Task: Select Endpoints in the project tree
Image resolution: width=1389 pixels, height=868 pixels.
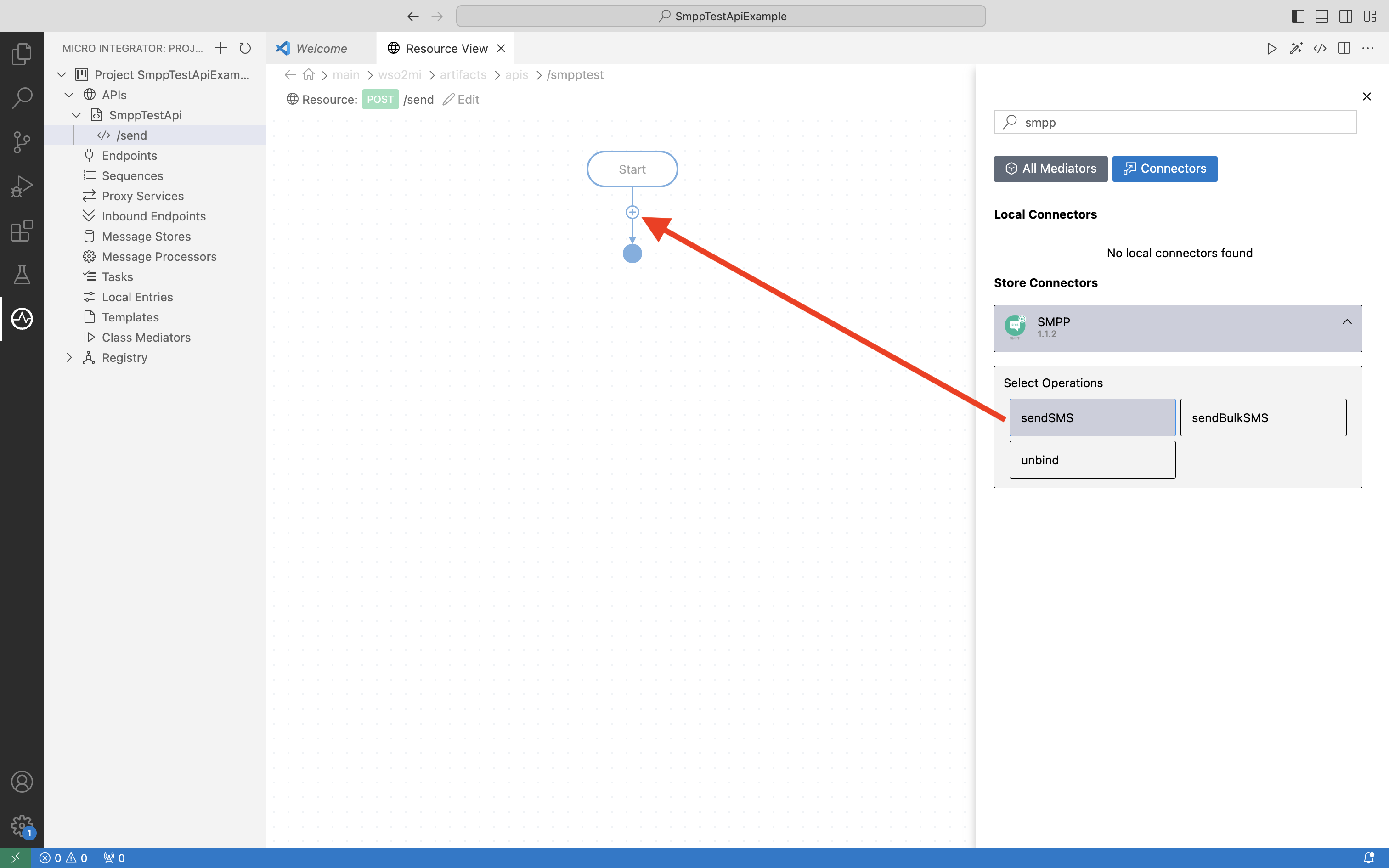Action: click(x=155, y=155)
